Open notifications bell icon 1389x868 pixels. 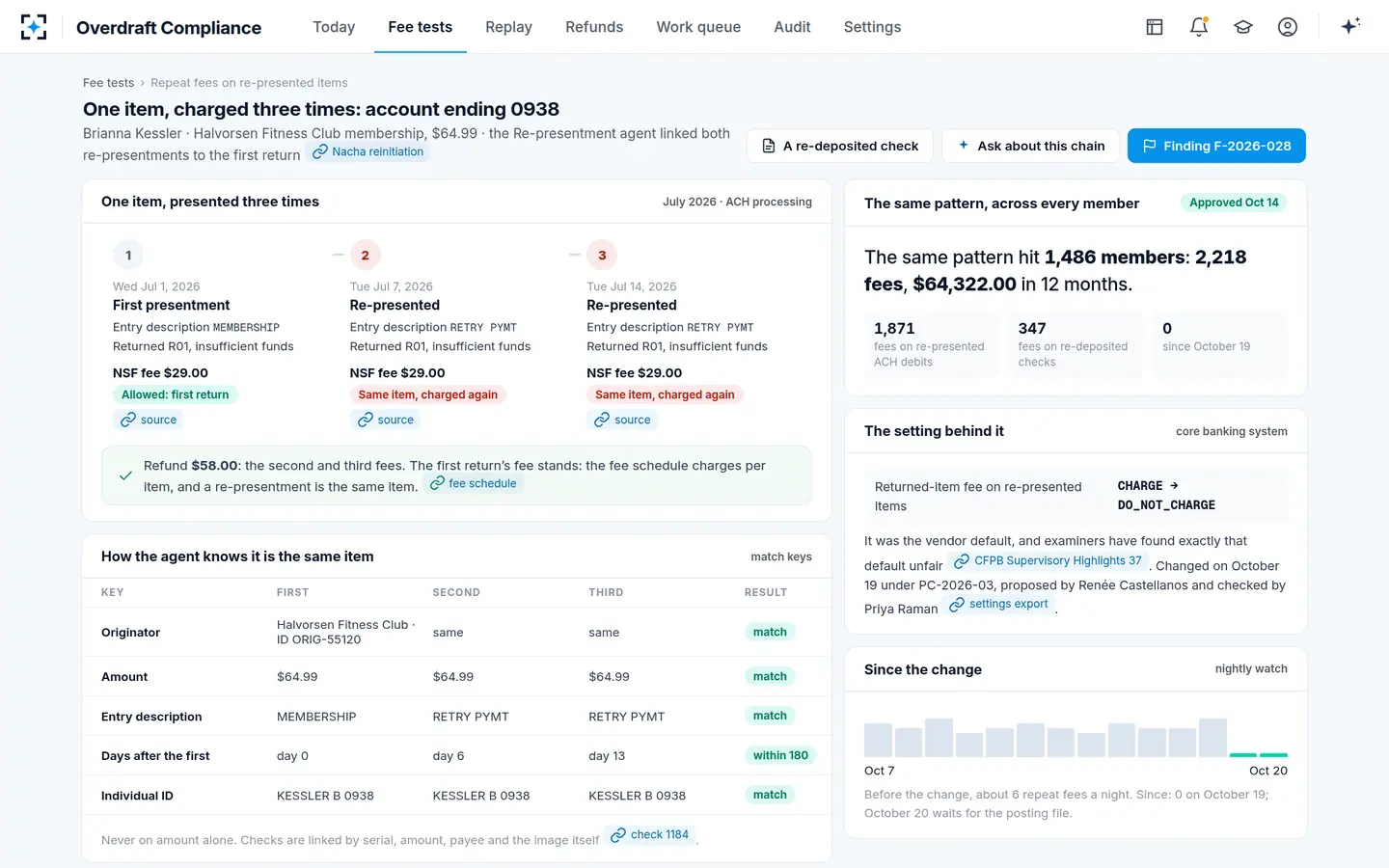click(x=1199, y=27)
